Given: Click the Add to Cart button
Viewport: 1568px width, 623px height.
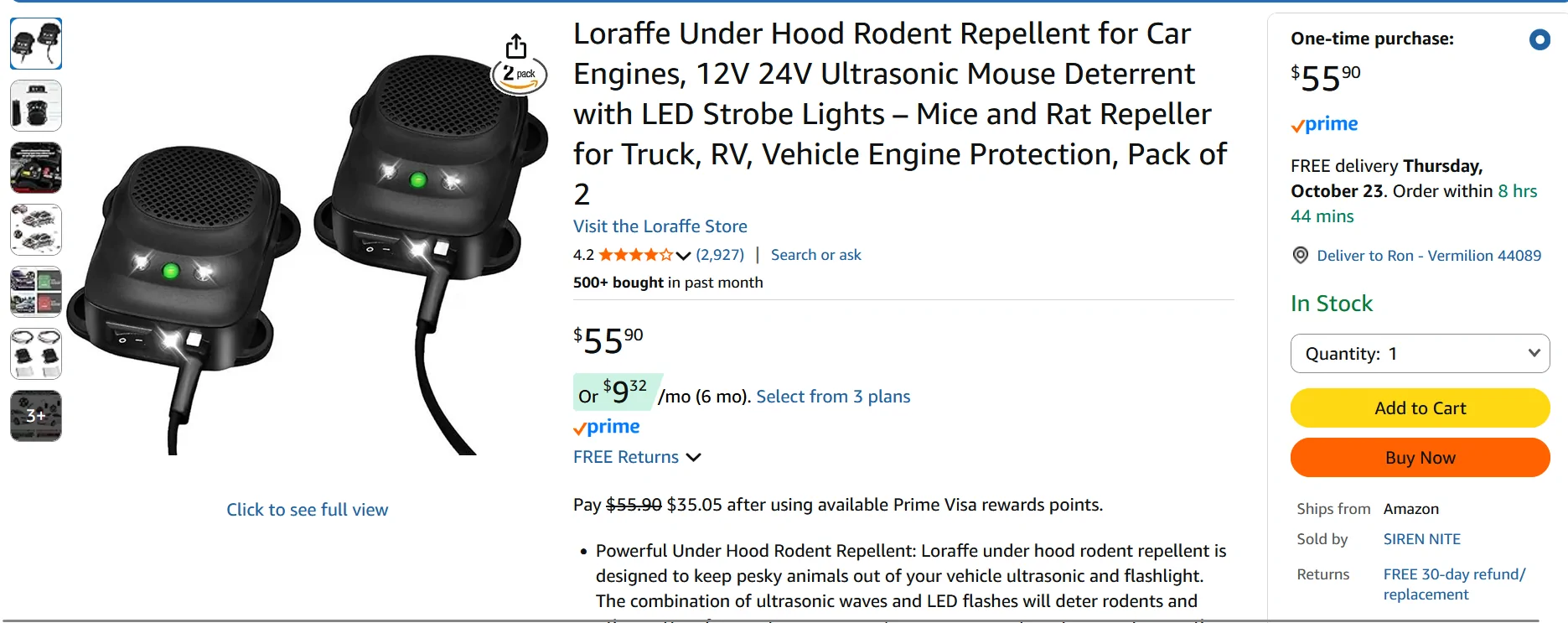Looking at the screenshot, I should pos(1420,408).
